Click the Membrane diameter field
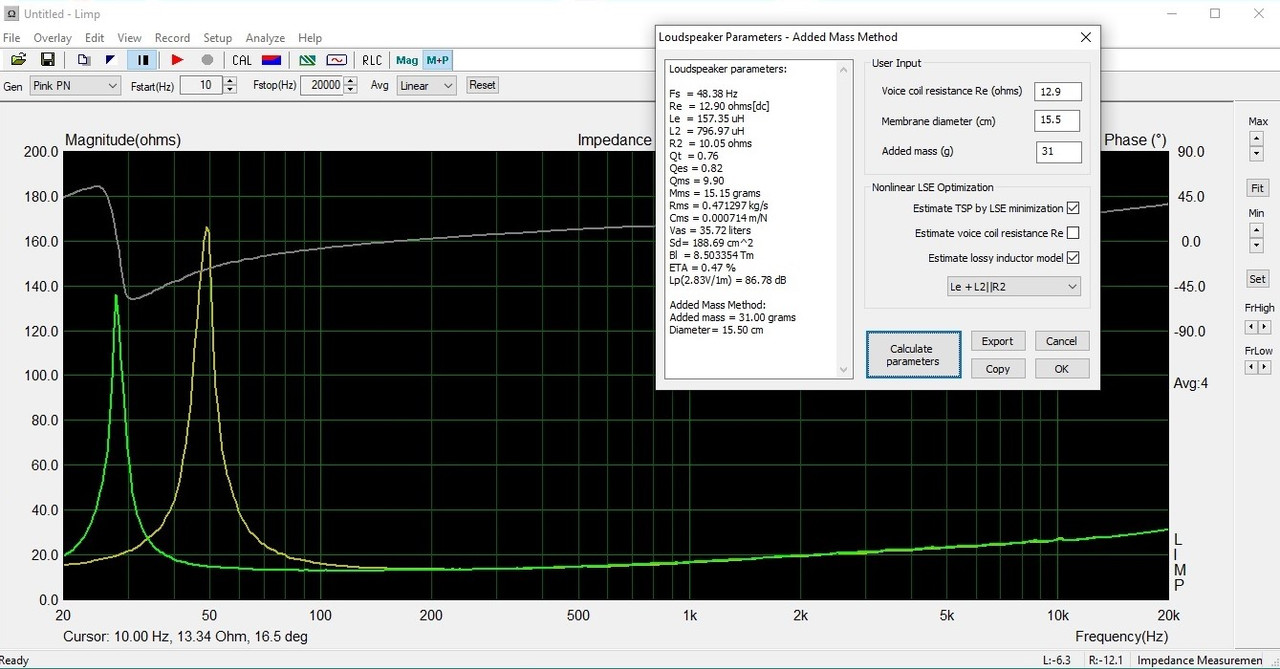 pyautogui.click(x=1057, y=121)
